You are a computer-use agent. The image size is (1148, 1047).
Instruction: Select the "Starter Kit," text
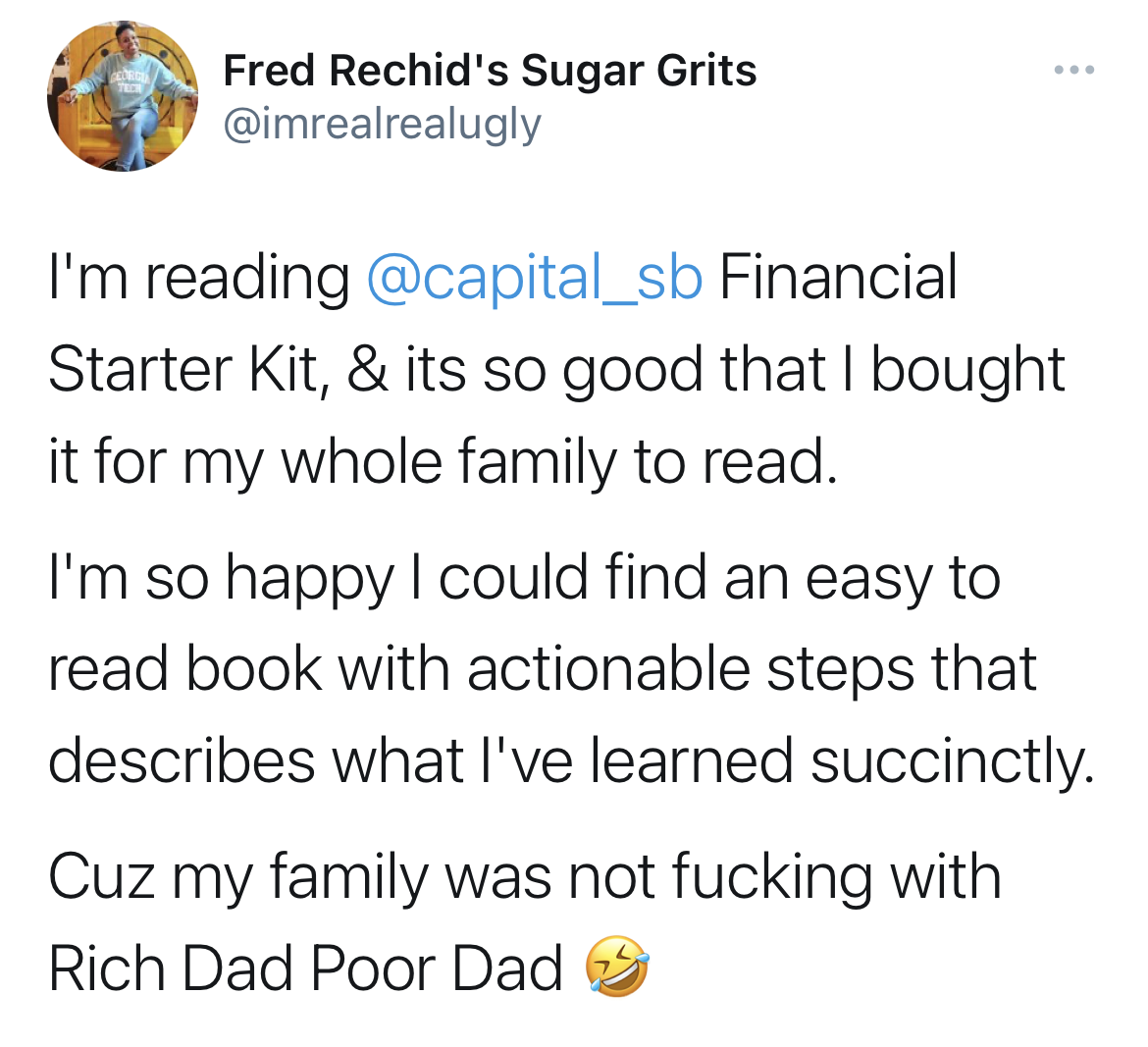183,370
